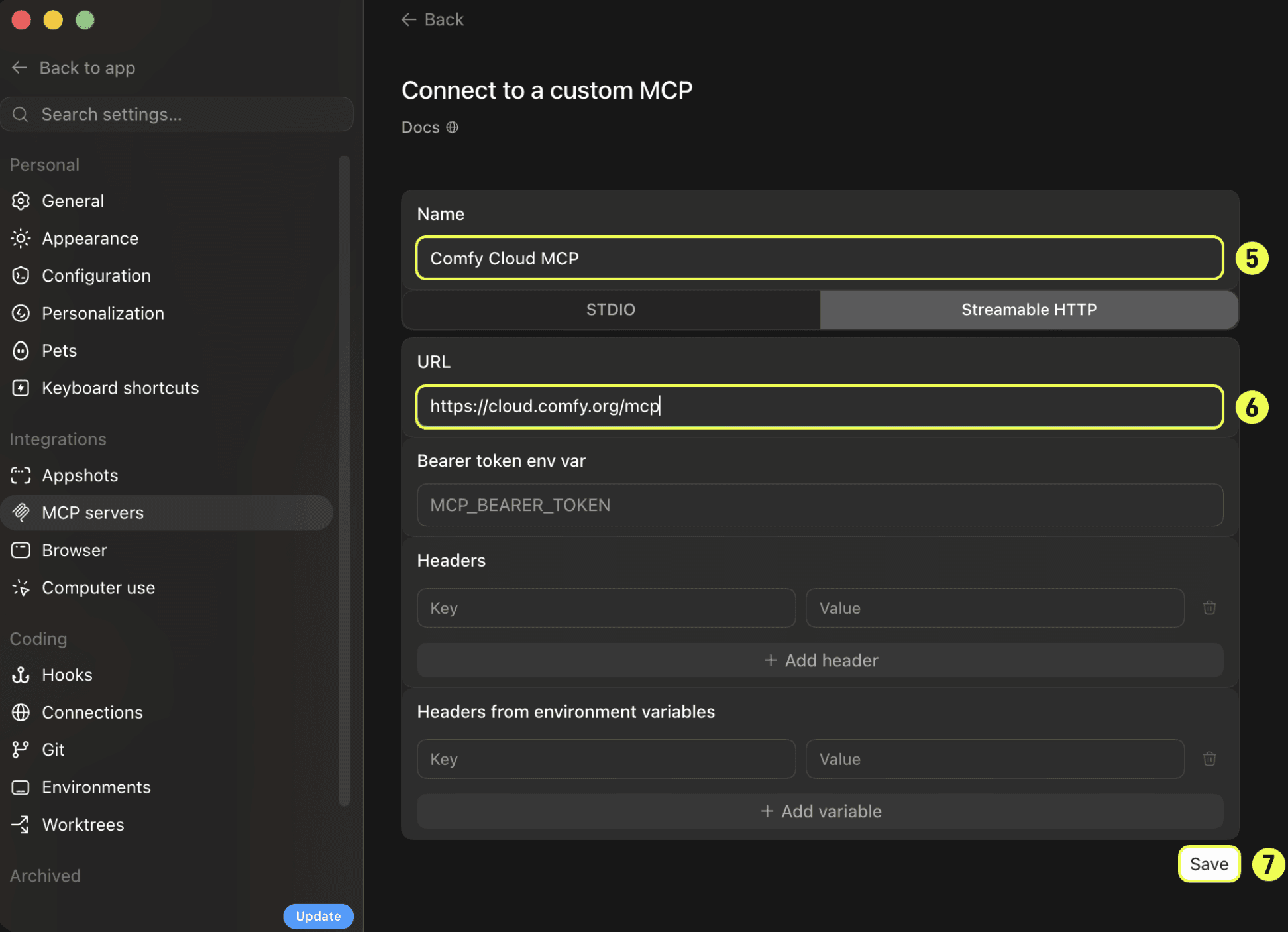Click the Add header button
Screen dimensions: 1288x932
coord(820,660)
